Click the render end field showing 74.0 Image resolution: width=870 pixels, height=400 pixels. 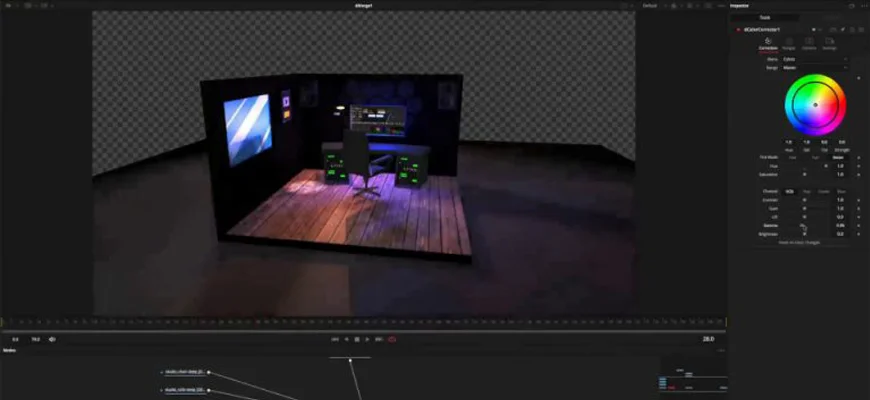(x=35, y=339)
